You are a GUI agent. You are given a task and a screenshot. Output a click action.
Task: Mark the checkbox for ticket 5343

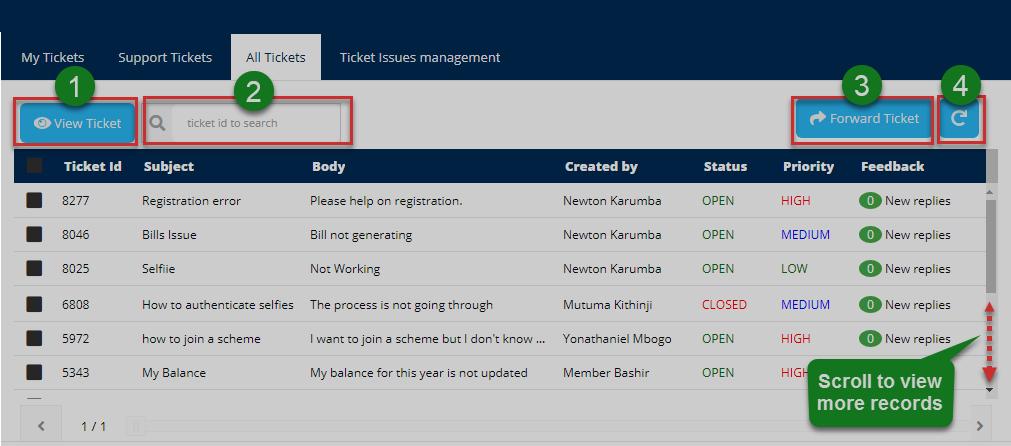tap(34, 373)
